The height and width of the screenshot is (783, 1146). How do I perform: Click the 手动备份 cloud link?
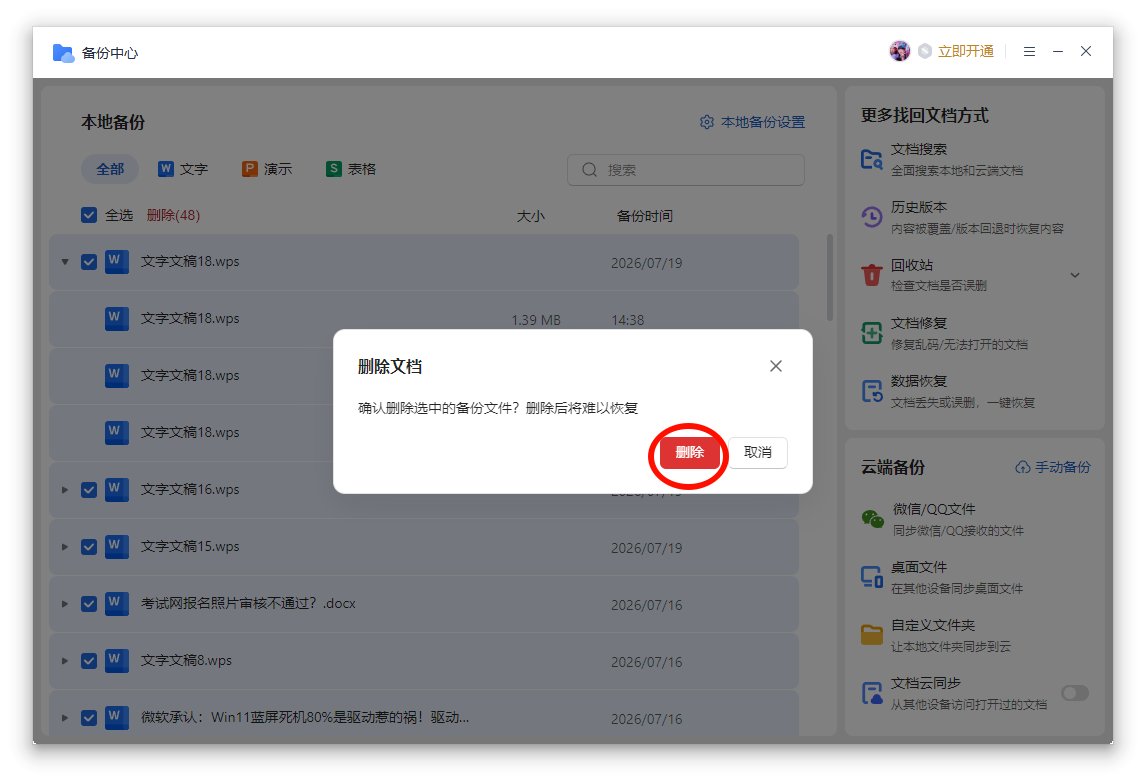(1052, 467)
